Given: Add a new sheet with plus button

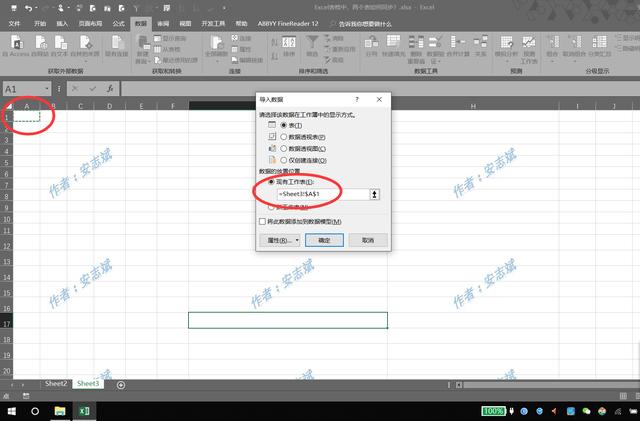Looking at the screenshot, I should click(x=121, y=385).
